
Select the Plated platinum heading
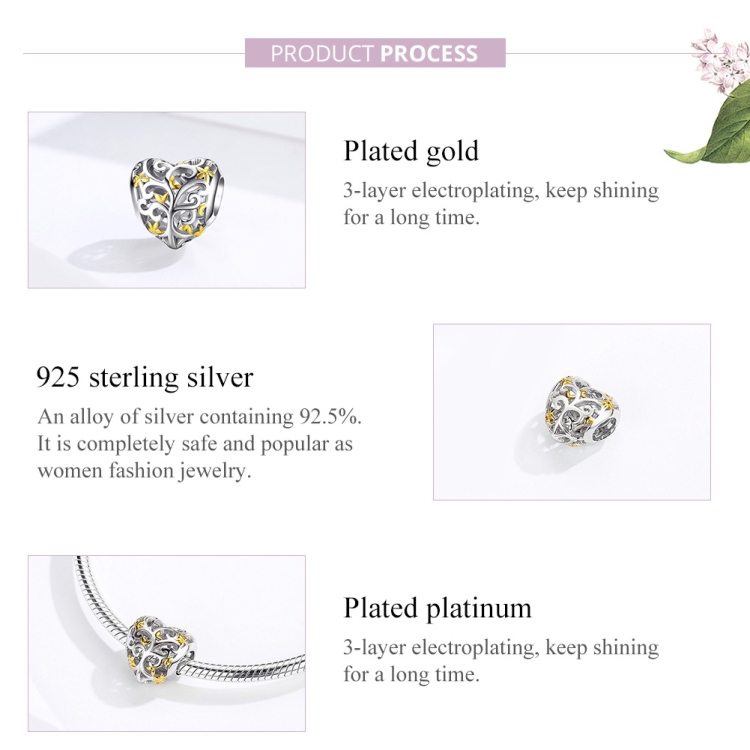pos(437,608)
